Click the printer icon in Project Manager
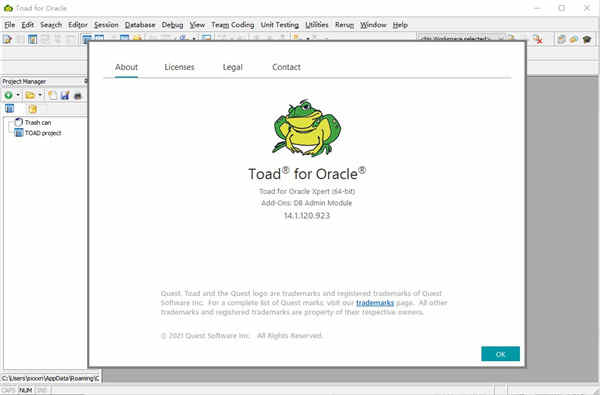Image resolution: width=600 pixels, height=395 pixels. coord(78,95)
